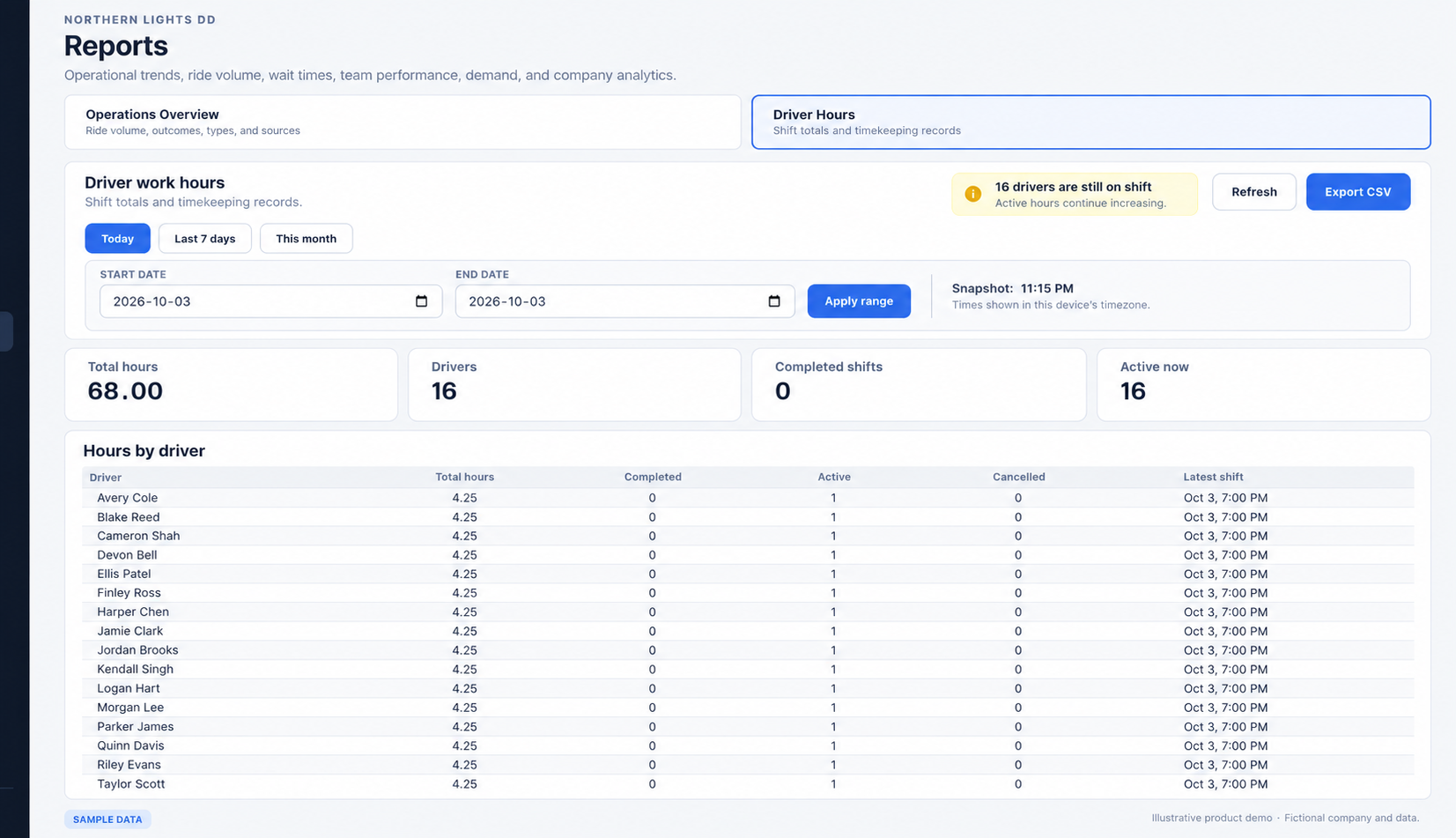Viewport: 1456px width, 838px height.
Task: Click the Drivers count card
Action: [574, 384]
